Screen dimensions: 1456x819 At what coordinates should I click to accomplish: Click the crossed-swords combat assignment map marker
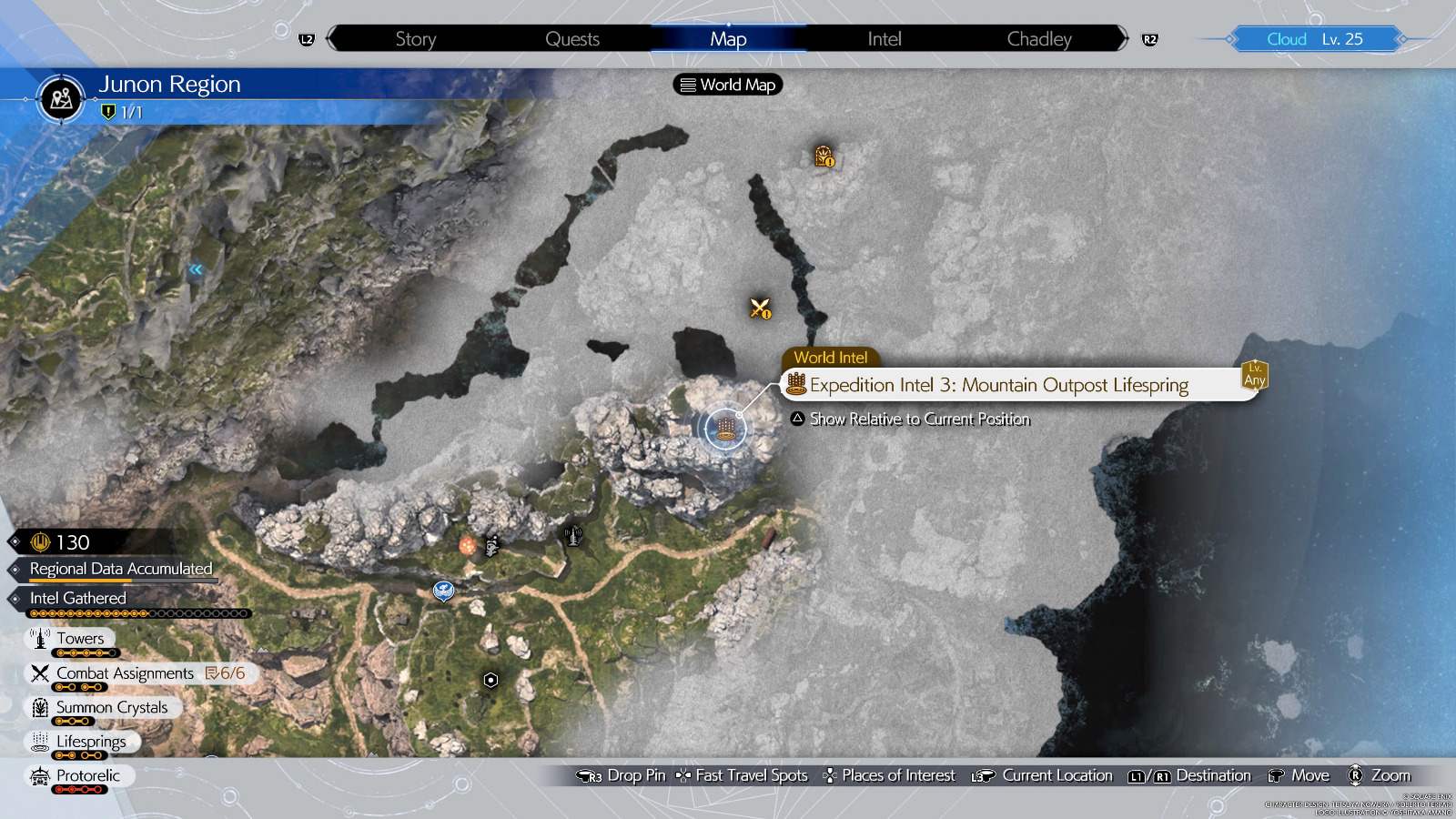(x=760, y=308)
